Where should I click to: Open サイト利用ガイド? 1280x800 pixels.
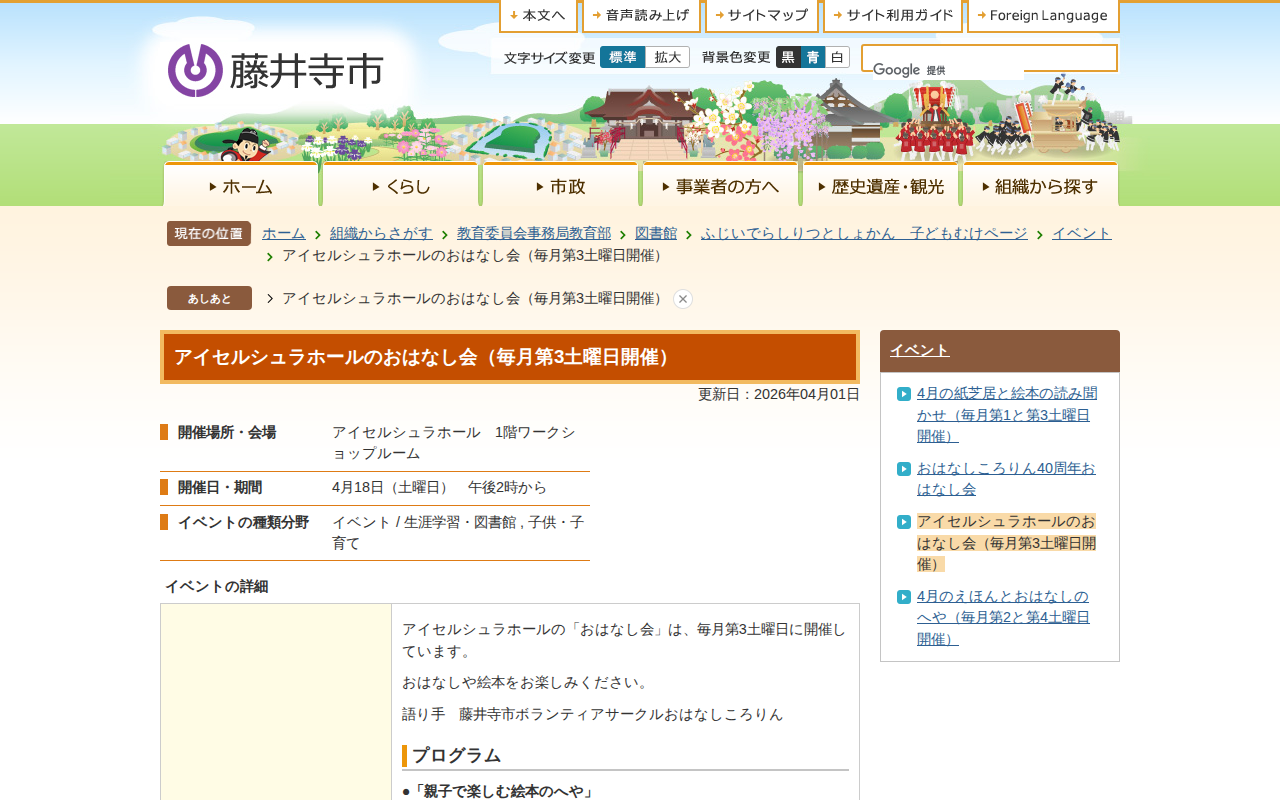click(893, 15)
